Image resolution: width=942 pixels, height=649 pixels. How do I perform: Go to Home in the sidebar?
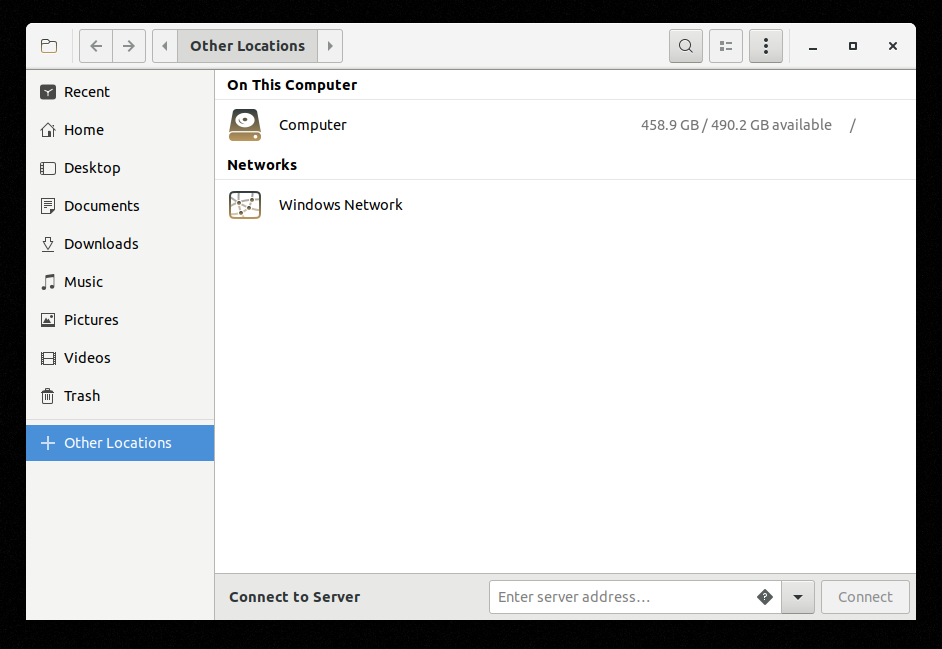click(120, 130)
